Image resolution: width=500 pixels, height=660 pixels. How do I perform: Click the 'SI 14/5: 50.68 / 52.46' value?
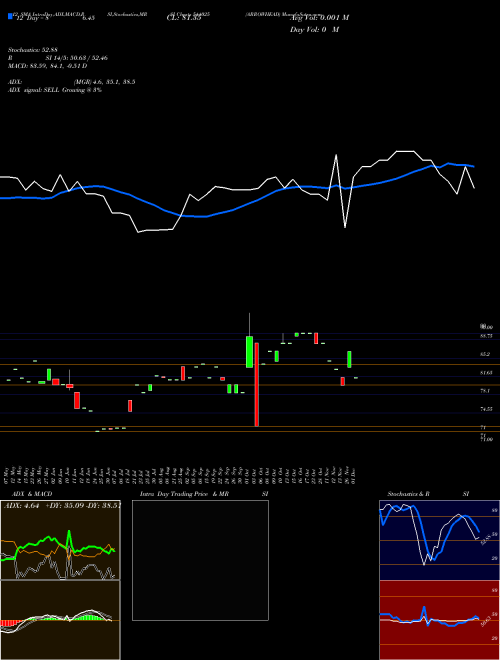77,58
